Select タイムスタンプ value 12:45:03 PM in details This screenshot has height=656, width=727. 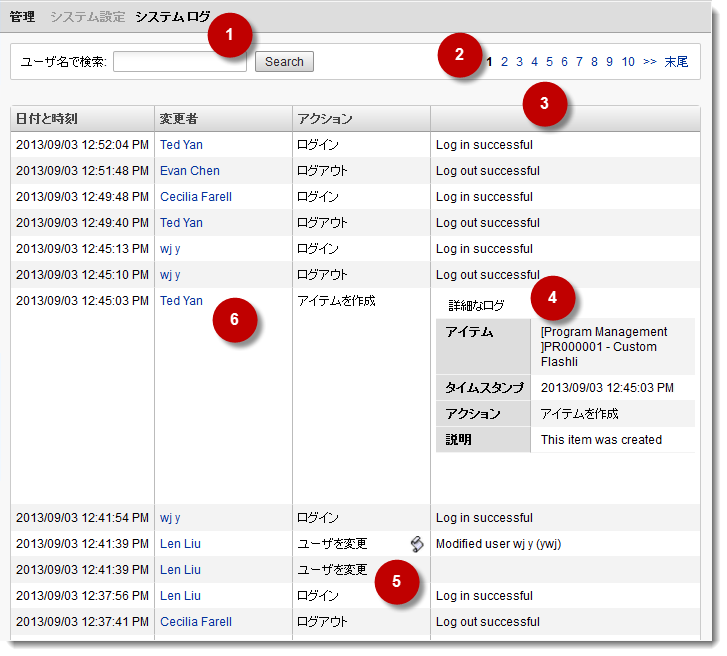607,388
